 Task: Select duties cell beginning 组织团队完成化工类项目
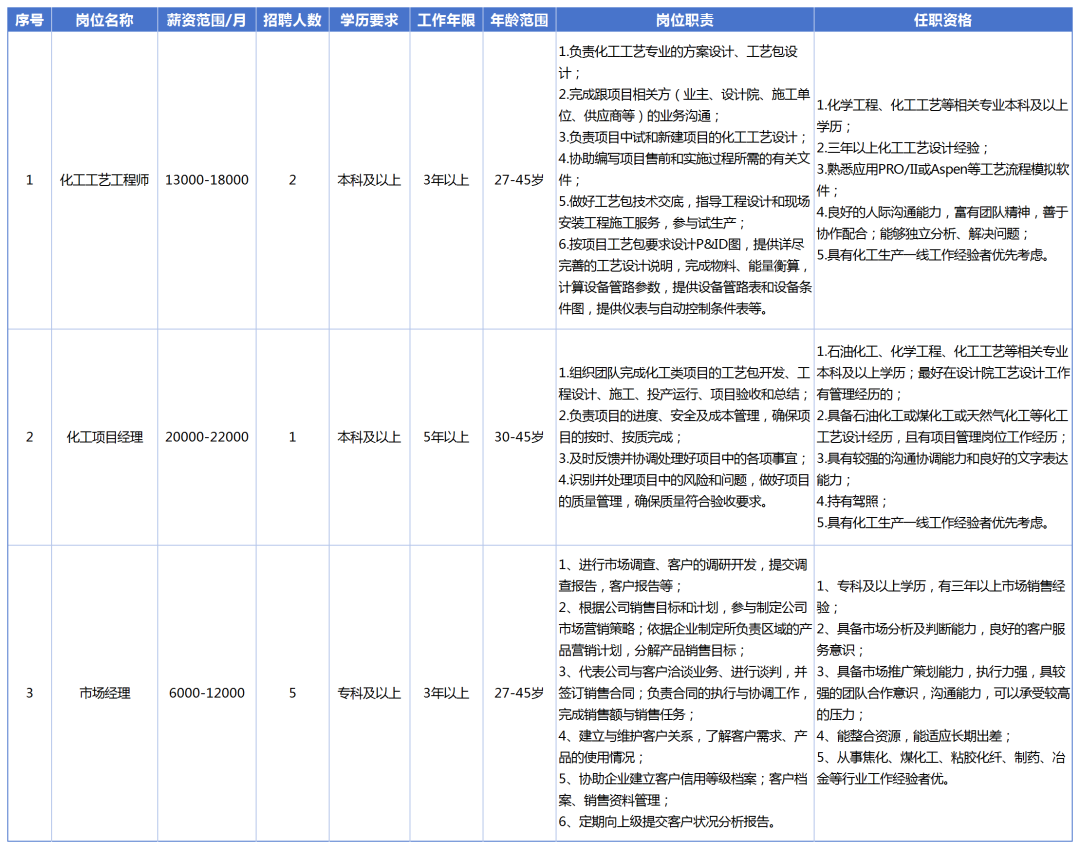685,437
